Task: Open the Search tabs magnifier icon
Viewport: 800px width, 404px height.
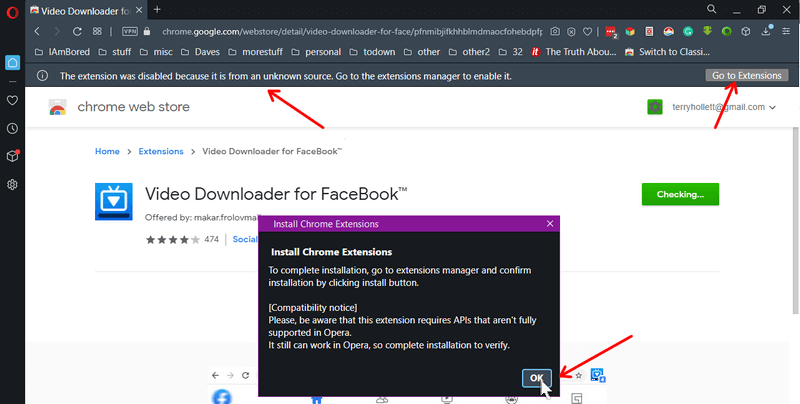Action: (711, 9)
